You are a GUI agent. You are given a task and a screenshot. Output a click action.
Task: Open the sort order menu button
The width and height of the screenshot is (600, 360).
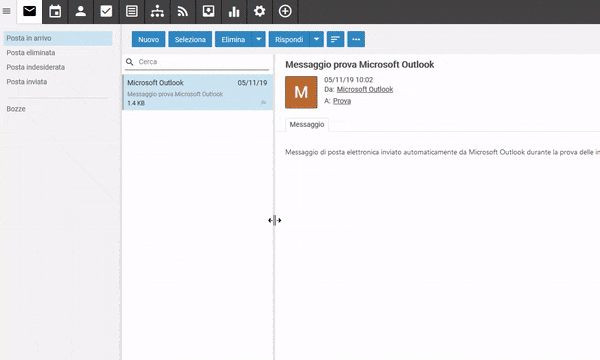(x=335, y=39)
